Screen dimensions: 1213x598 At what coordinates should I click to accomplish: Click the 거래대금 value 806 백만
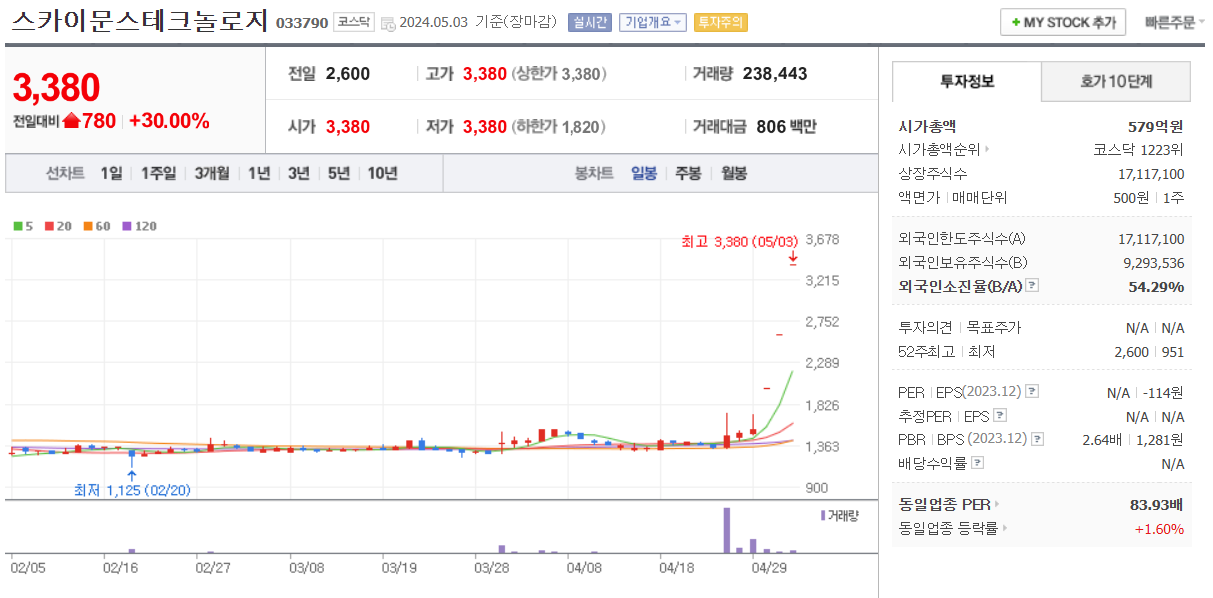[x=785, y=127]
